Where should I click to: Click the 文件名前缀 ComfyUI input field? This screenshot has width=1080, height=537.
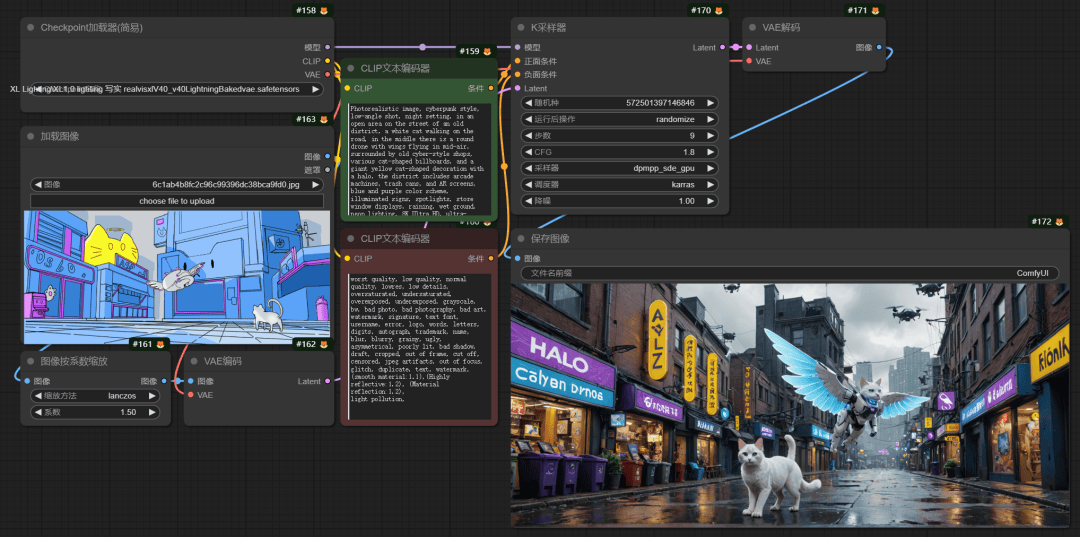(789, 273)
